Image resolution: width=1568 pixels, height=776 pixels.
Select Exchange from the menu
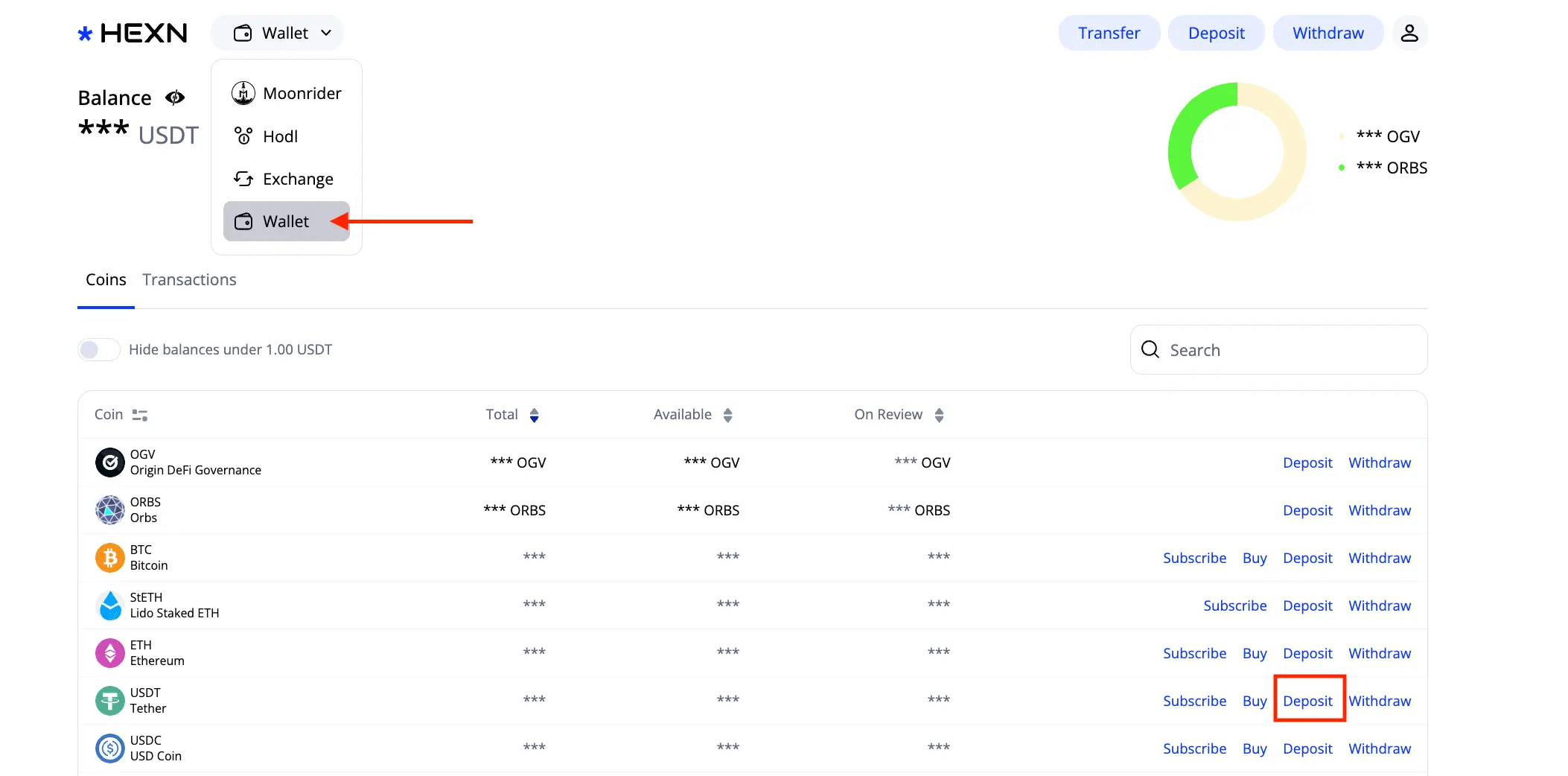coord(287,179)
